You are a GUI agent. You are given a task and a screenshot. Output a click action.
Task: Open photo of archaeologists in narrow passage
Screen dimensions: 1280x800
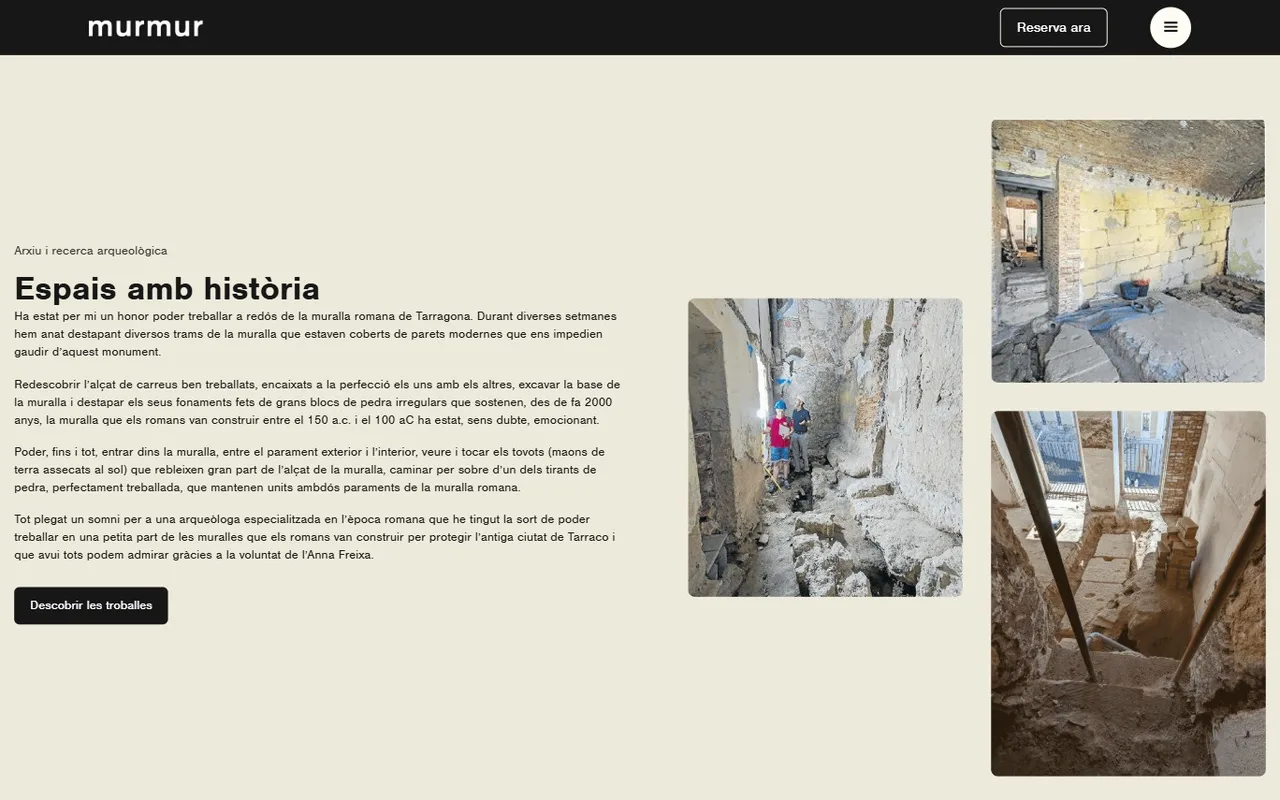click(825, 447)
